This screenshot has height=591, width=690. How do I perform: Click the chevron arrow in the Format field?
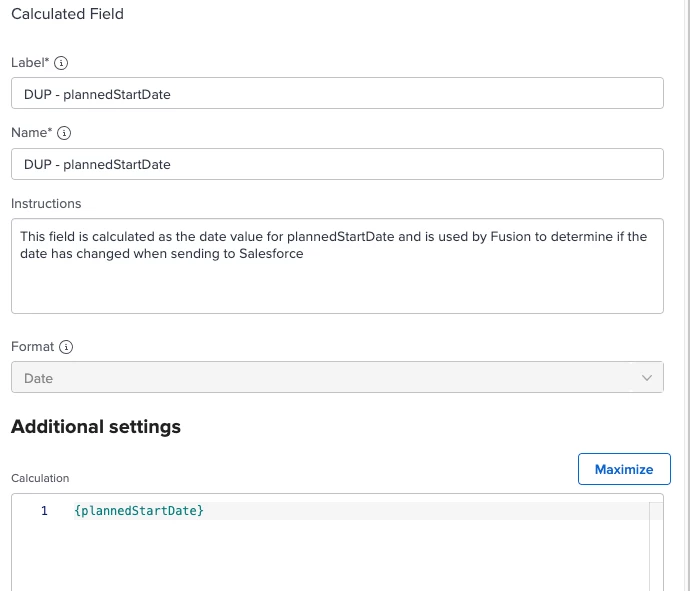point(646,377)
